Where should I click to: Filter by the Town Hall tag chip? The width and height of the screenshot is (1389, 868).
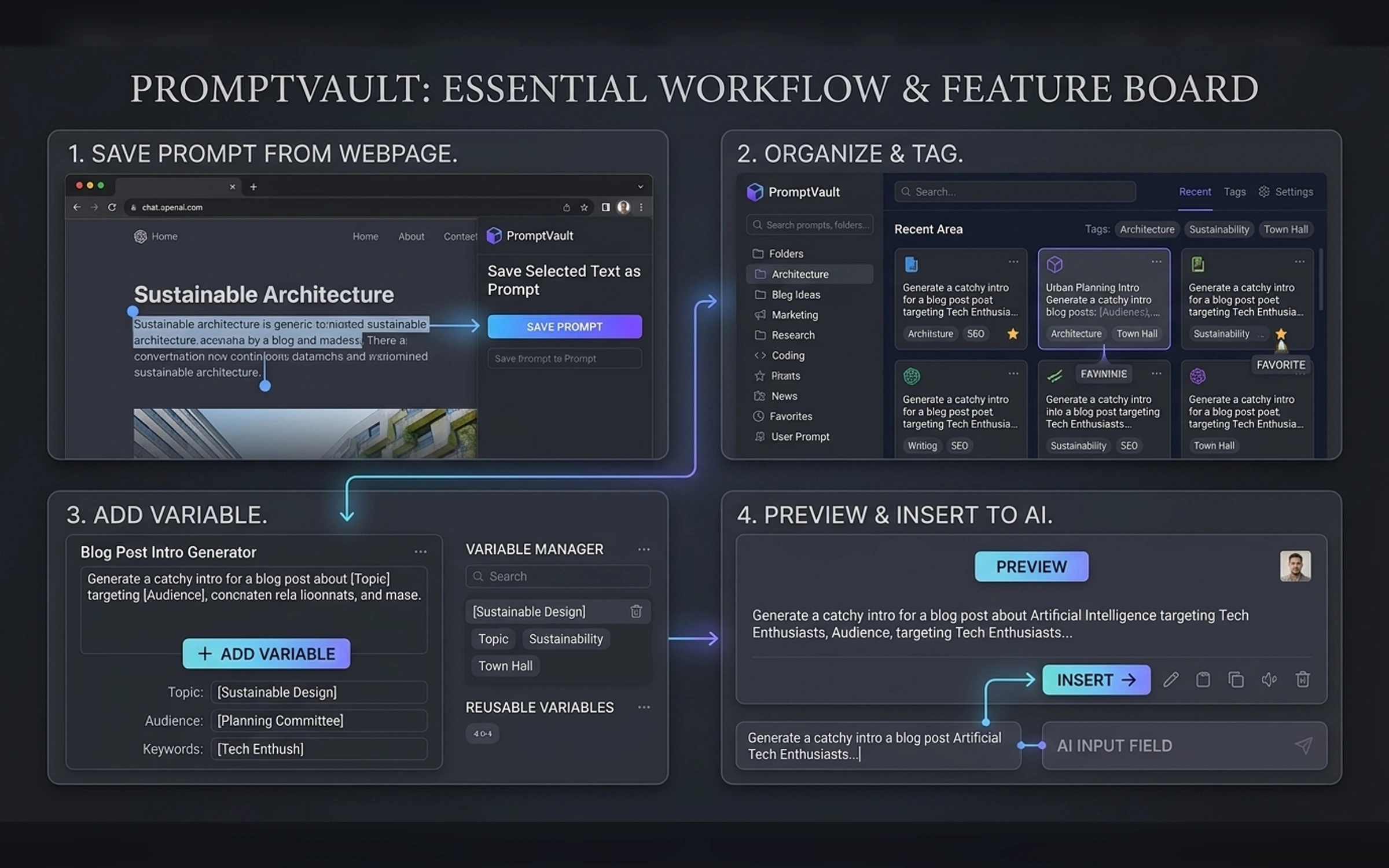[1285, 229]
